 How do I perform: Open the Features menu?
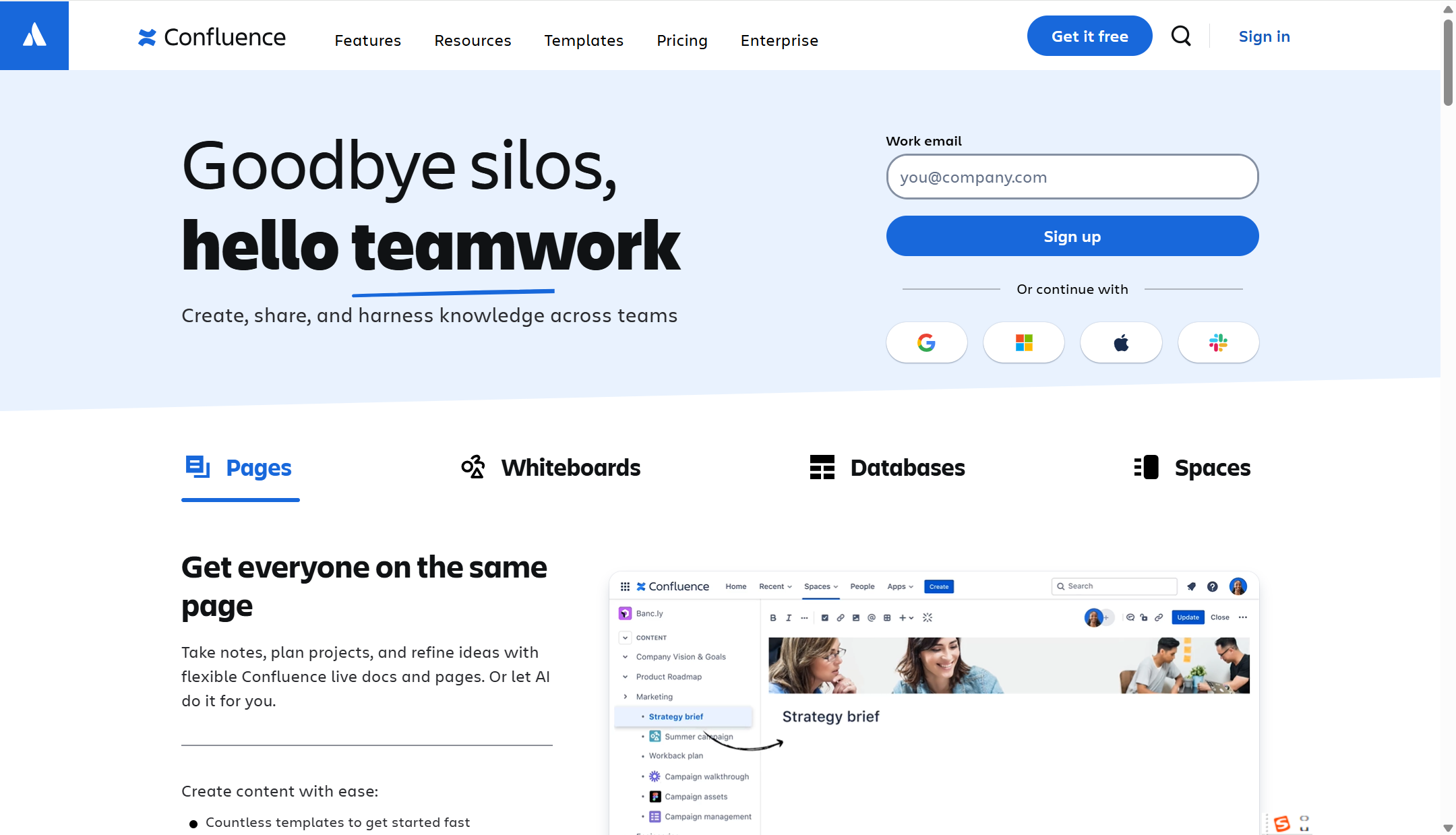367,40
